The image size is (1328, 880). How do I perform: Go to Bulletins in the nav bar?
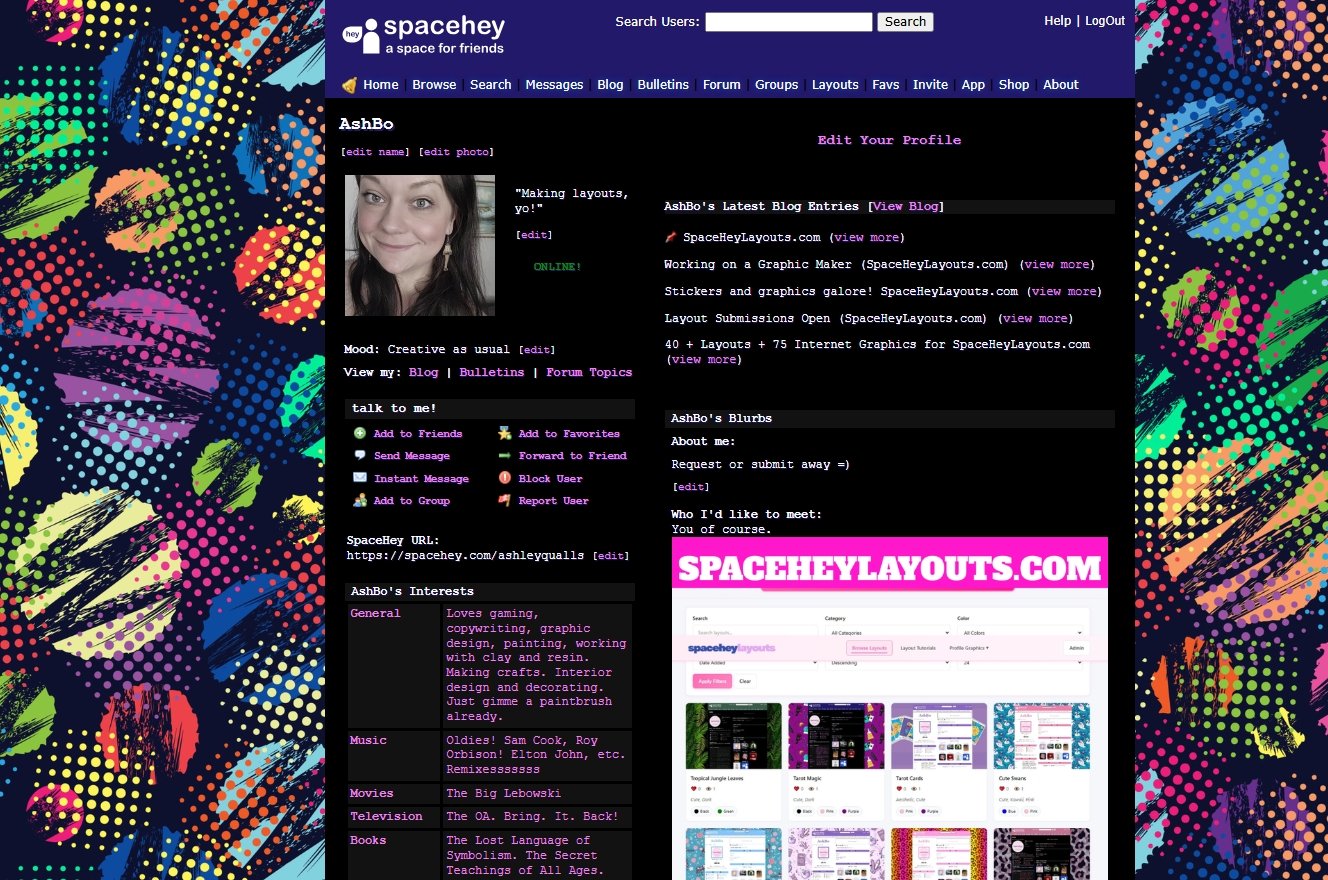[x=663, y=85]
